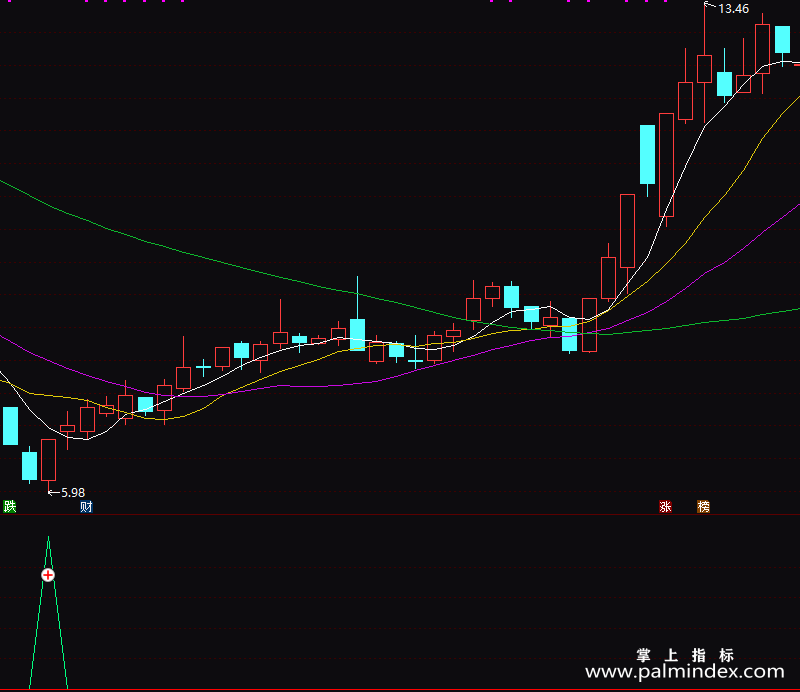Click the orange 榜 event marker
The image size is (800, 692).
pyautogui.click(x=703, y=506)
